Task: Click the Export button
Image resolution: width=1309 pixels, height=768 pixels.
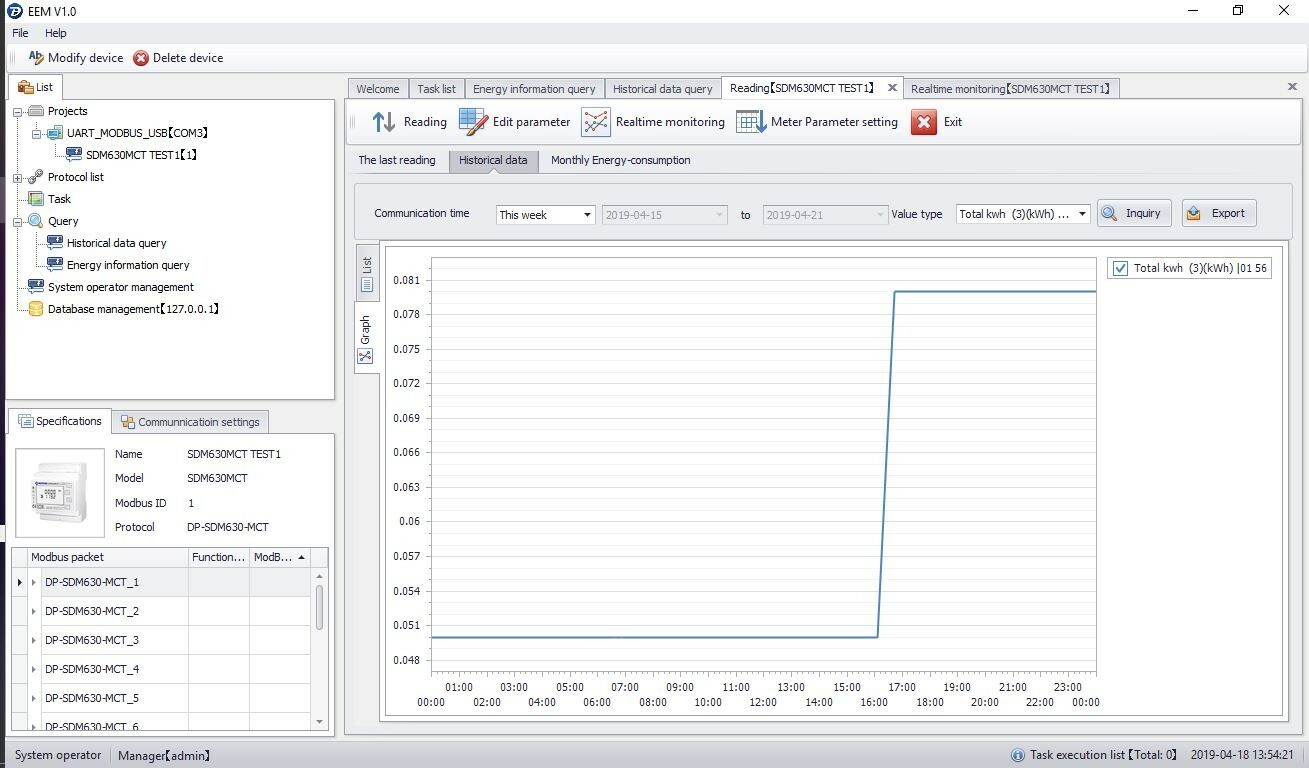Action: (1218, 213)
